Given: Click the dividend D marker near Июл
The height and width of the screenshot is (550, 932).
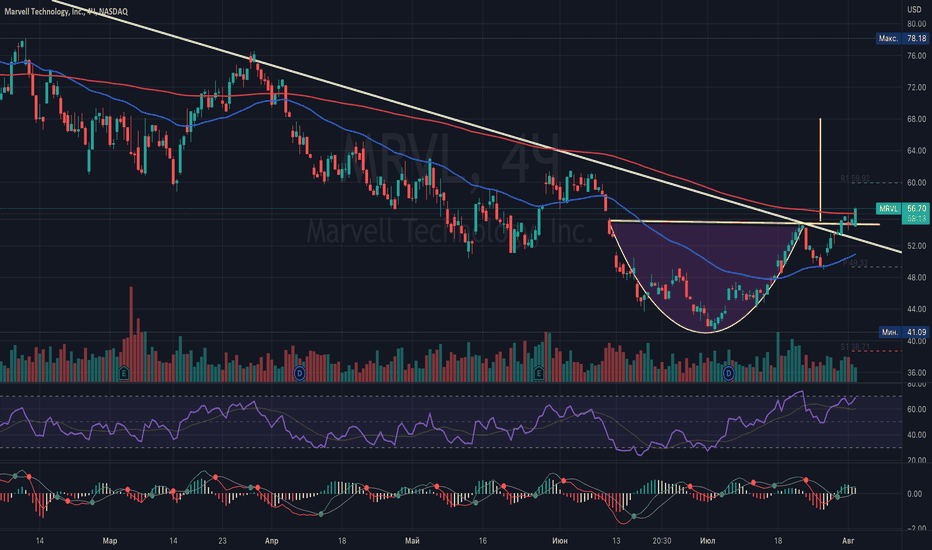Looking at the screenshot, I should click(728, 373).
